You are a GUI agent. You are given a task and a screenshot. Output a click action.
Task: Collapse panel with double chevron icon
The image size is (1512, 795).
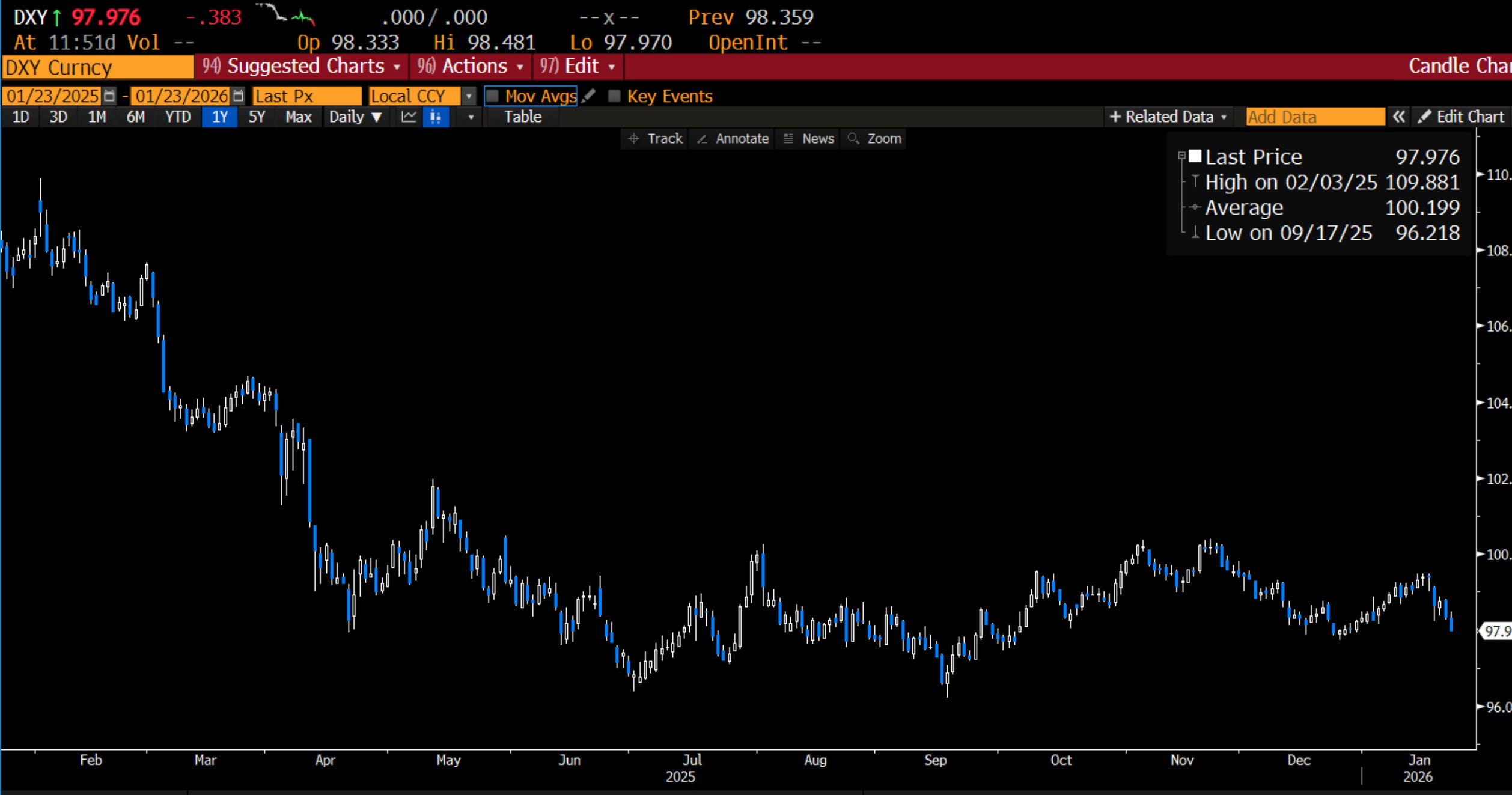click(x=1399, y=117)
